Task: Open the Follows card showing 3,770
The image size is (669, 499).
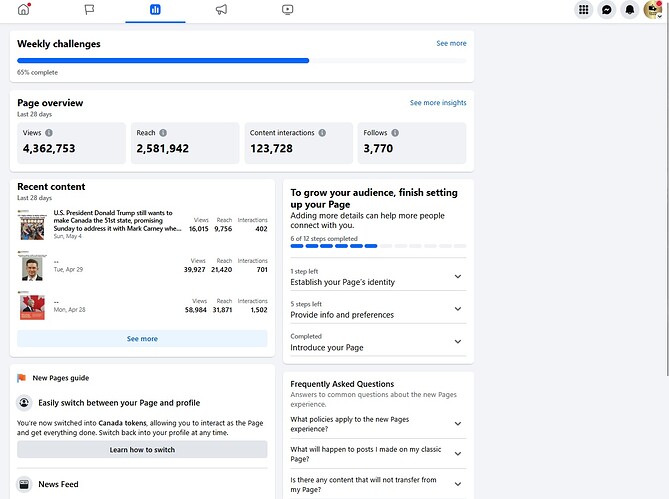Action: point(412,143)
